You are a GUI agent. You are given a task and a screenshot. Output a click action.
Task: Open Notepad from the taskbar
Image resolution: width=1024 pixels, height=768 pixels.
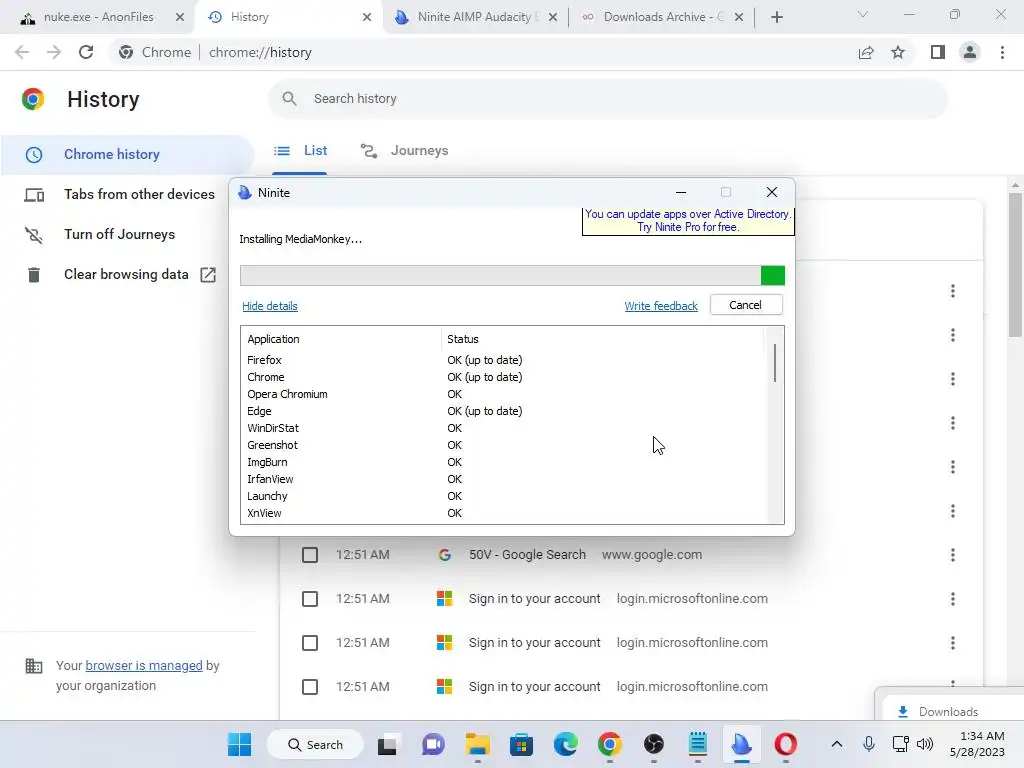click(x=697, y=744)
